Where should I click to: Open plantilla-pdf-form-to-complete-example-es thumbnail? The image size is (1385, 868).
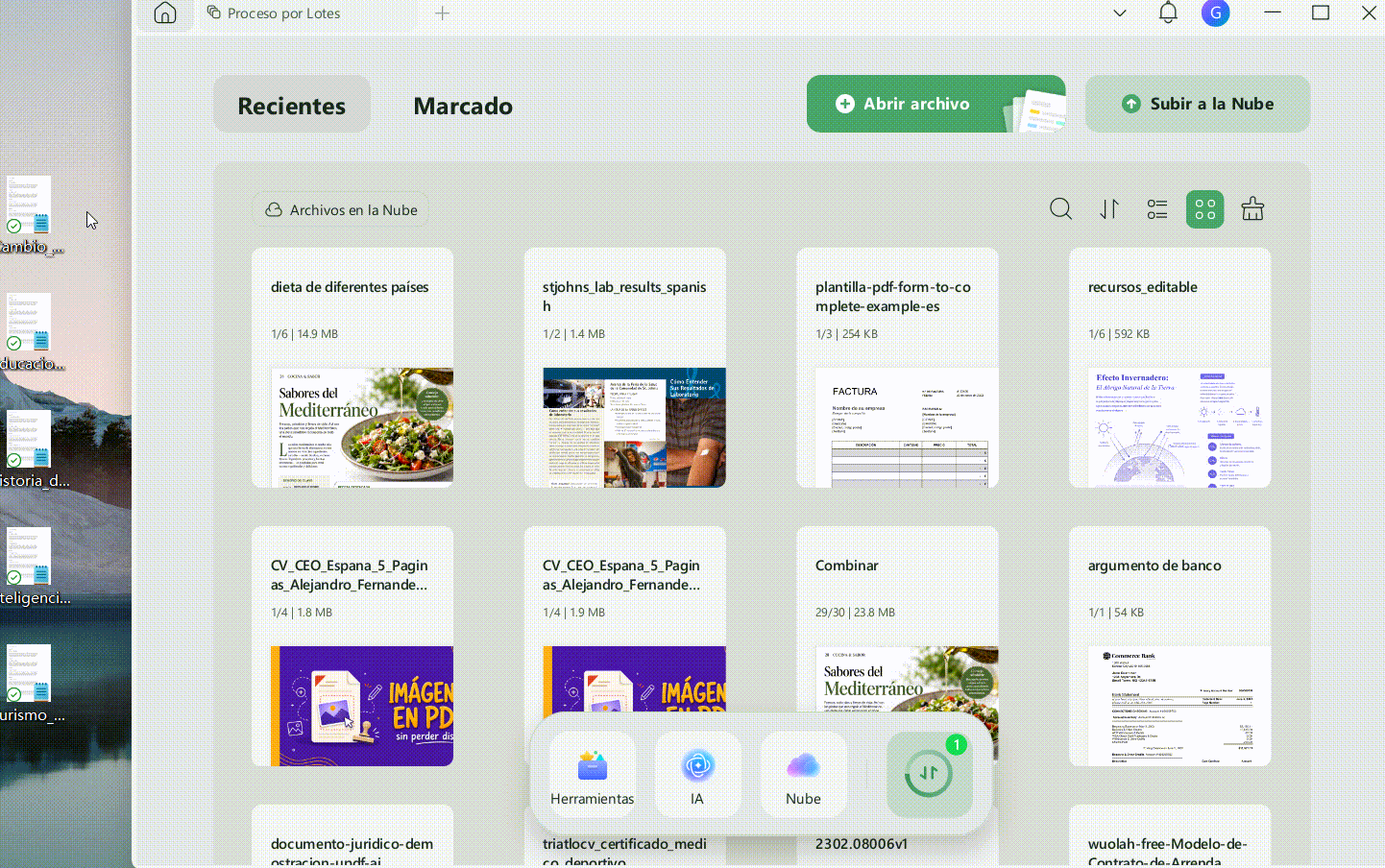[x=907, y=427]
